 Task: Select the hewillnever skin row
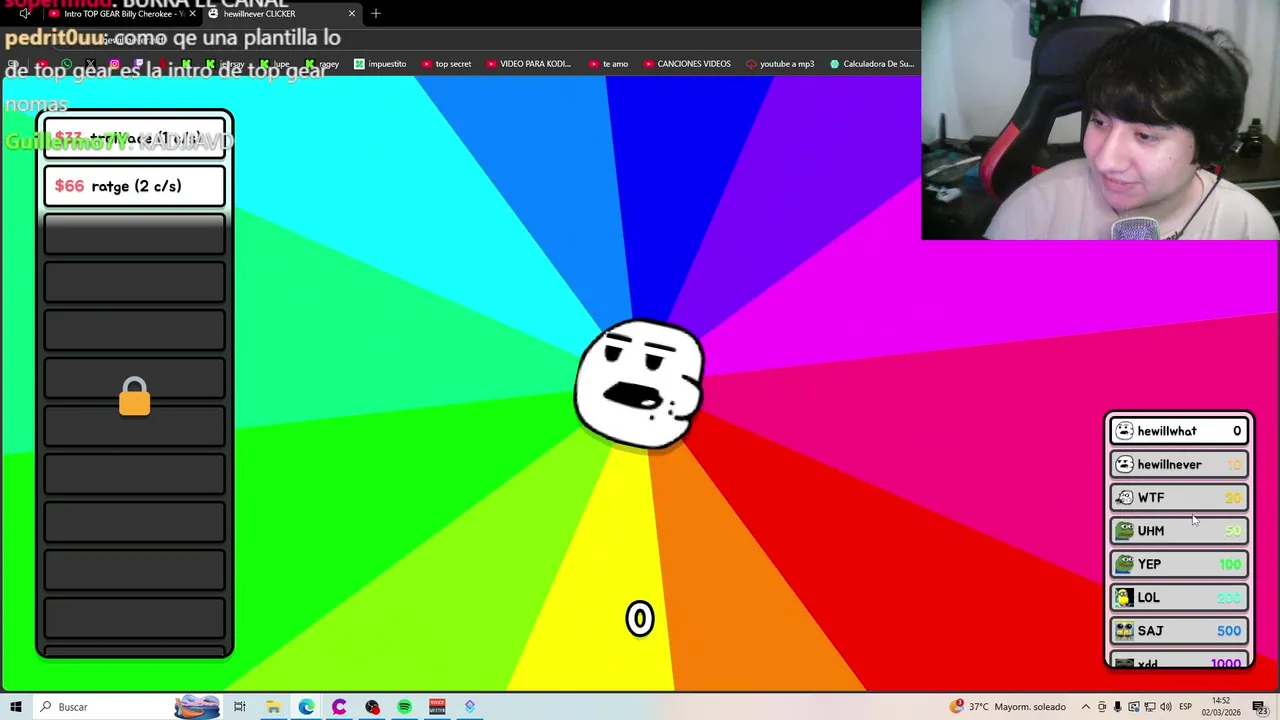tap(1179, 464)
